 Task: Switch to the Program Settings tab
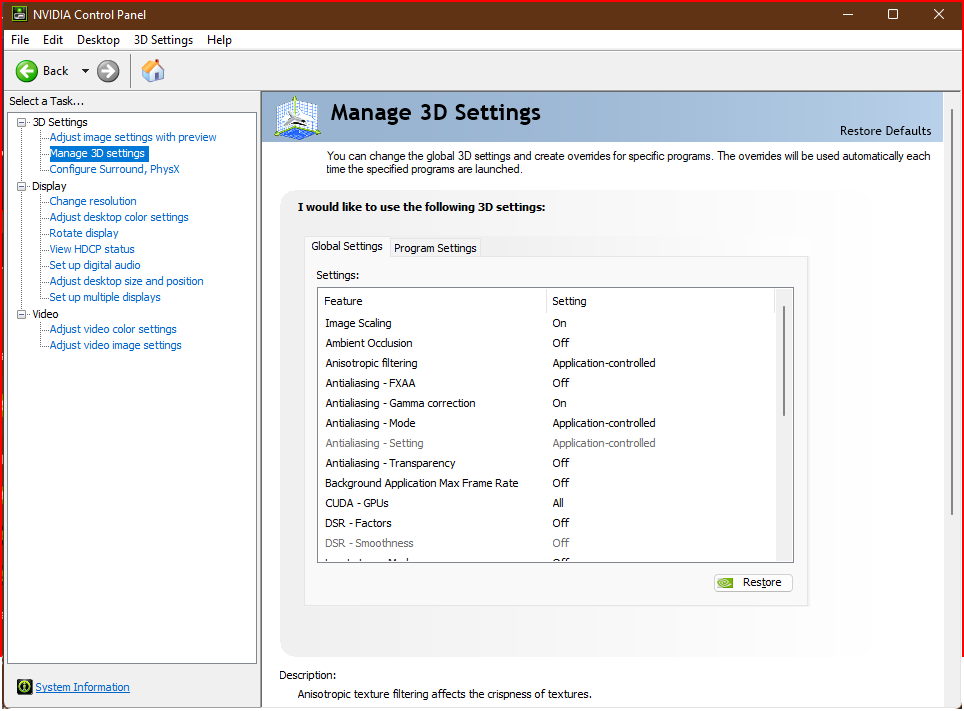point(435,248)
